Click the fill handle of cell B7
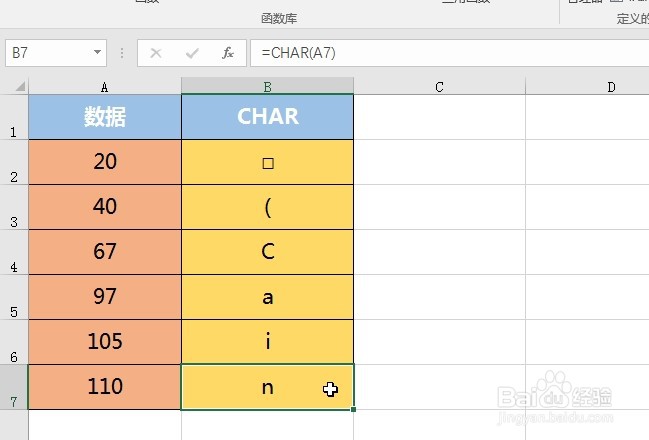The height and width of the screenshot is (440, 649). [353, 409]
